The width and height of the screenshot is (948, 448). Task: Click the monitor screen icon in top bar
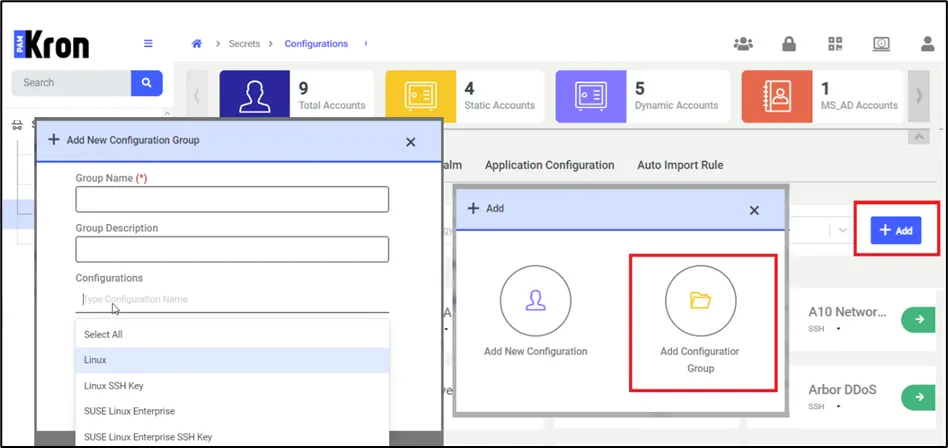(881, 44)
